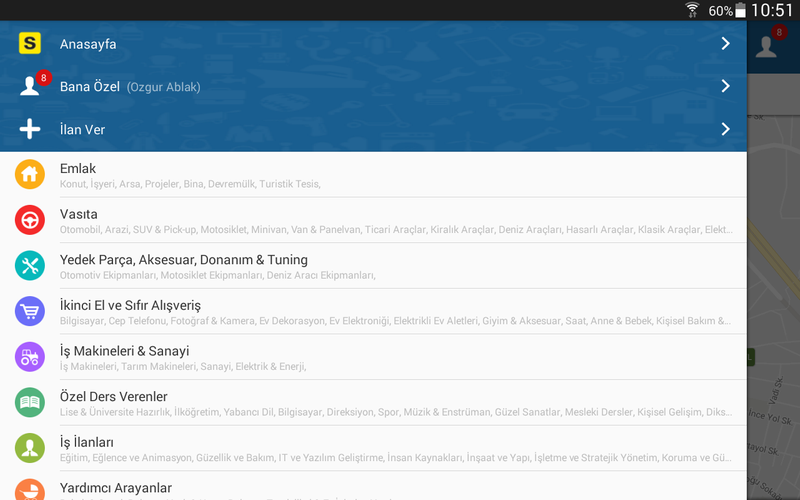Open the Bana Özel menu item

click(x=373, y=86)
